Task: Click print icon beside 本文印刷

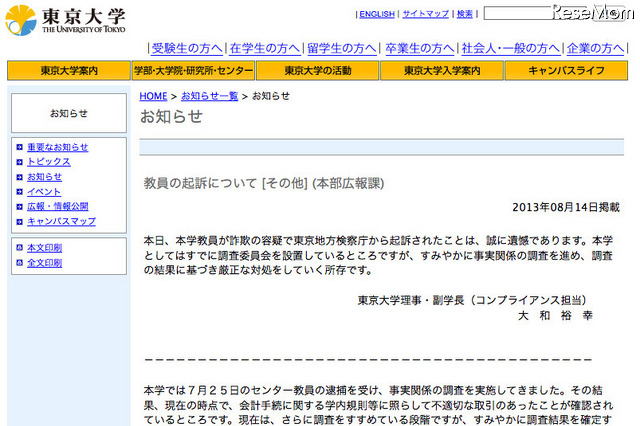Action: [19, 248]
